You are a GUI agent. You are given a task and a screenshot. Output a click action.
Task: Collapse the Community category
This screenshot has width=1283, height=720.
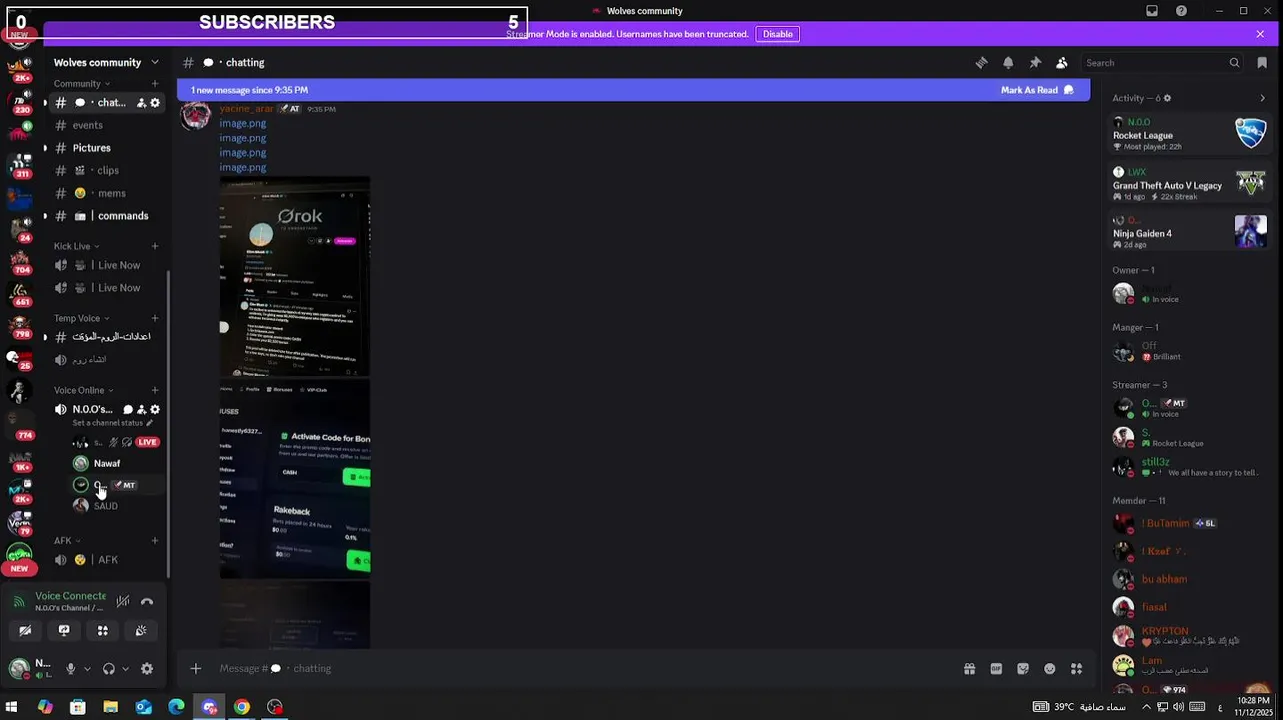point(82,84)
